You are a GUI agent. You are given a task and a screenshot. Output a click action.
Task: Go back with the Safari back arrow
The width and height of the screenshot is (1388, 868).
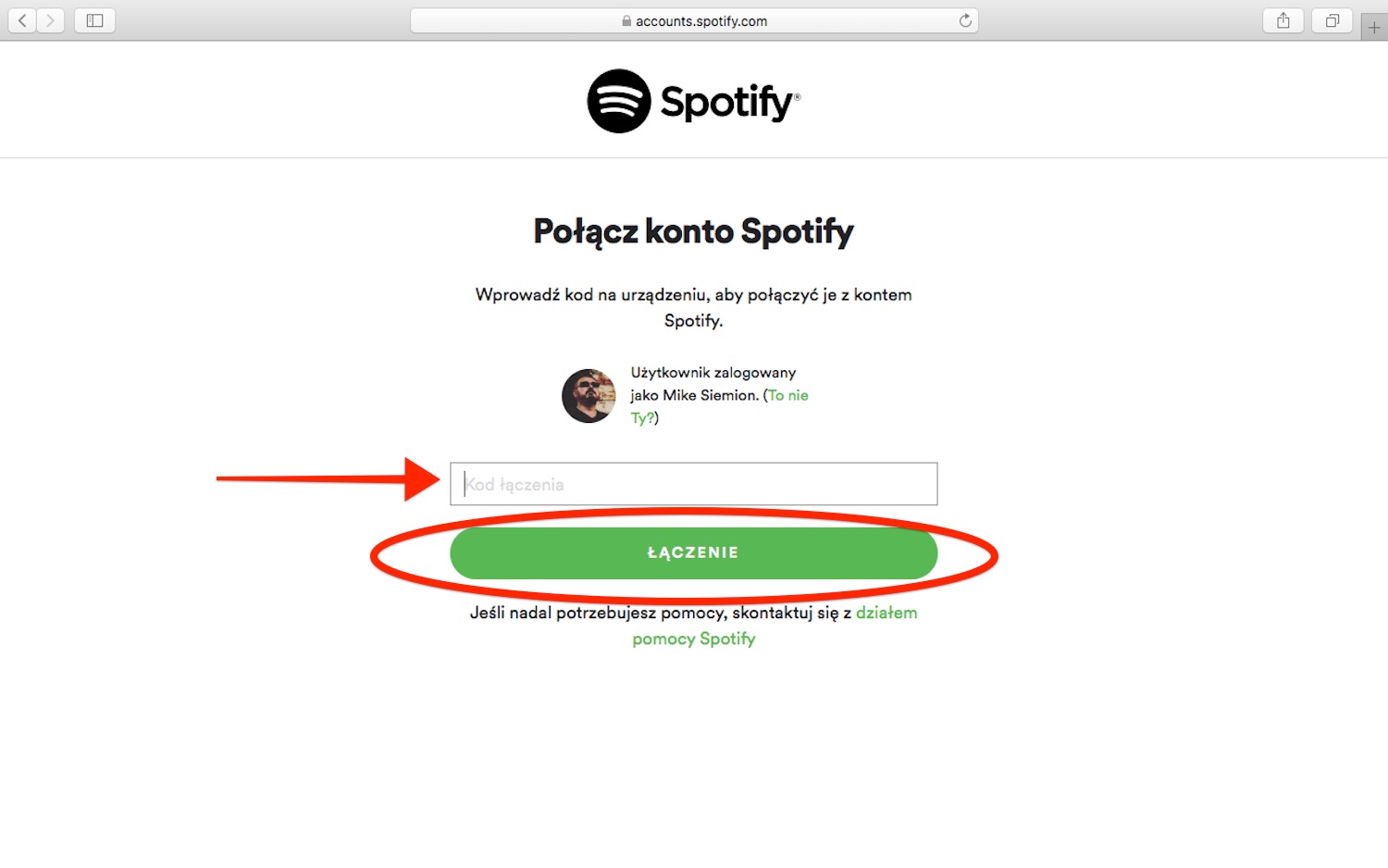(x=22, y=20)
